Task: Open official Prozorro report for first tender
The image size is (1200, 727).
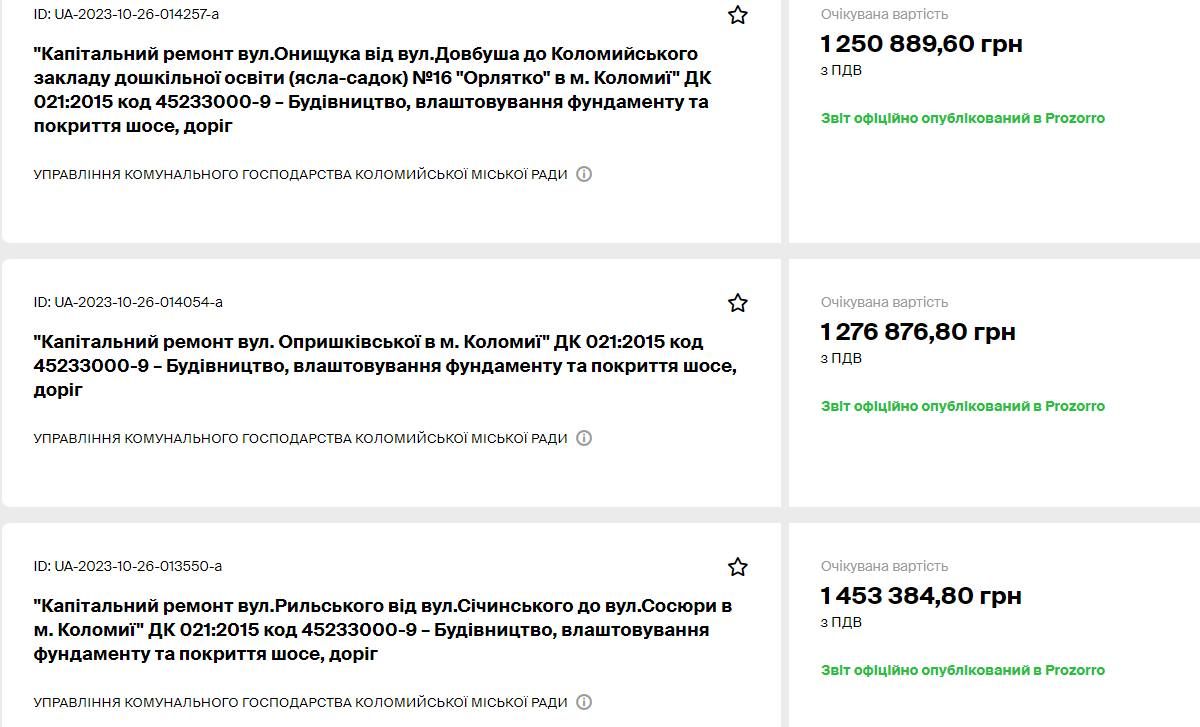Action: (x=961, y=118)
